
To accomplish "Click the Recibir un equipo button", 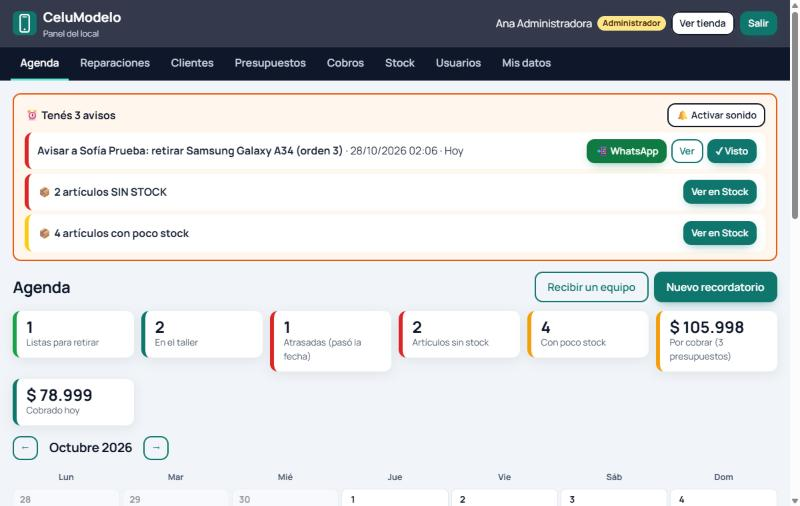I will point(591,287).
